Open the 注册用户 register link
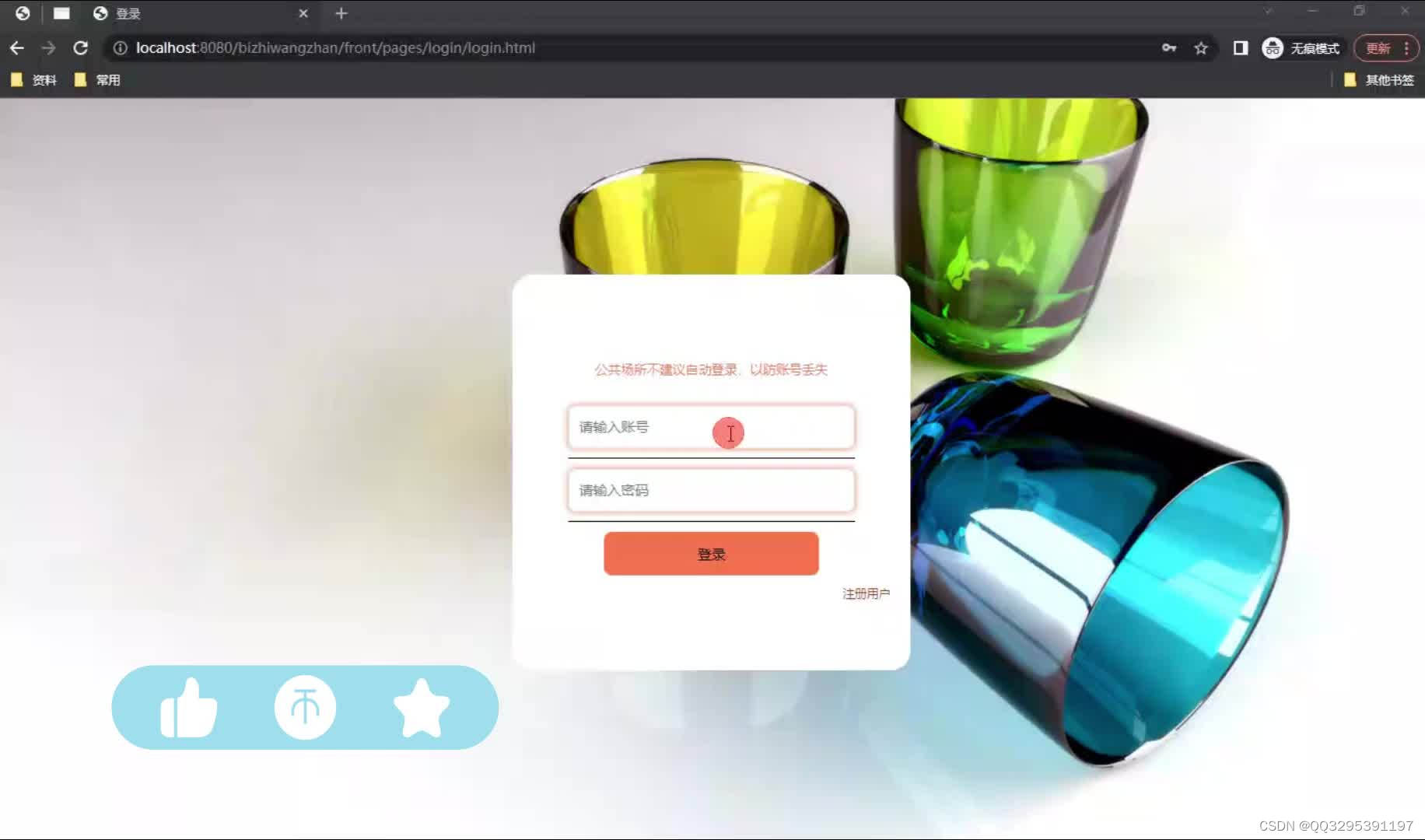The width and height of the screenshot is (1425, 840). point(866,593)
